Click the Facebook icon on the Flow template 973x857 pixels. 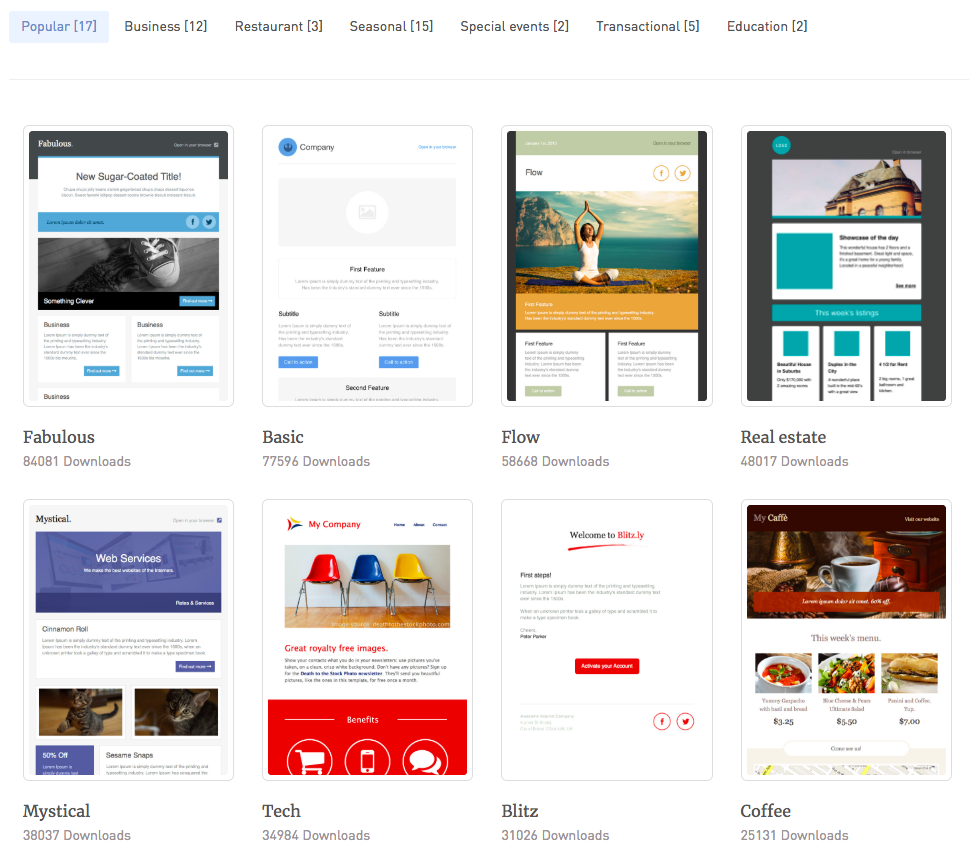click(661, 173)
